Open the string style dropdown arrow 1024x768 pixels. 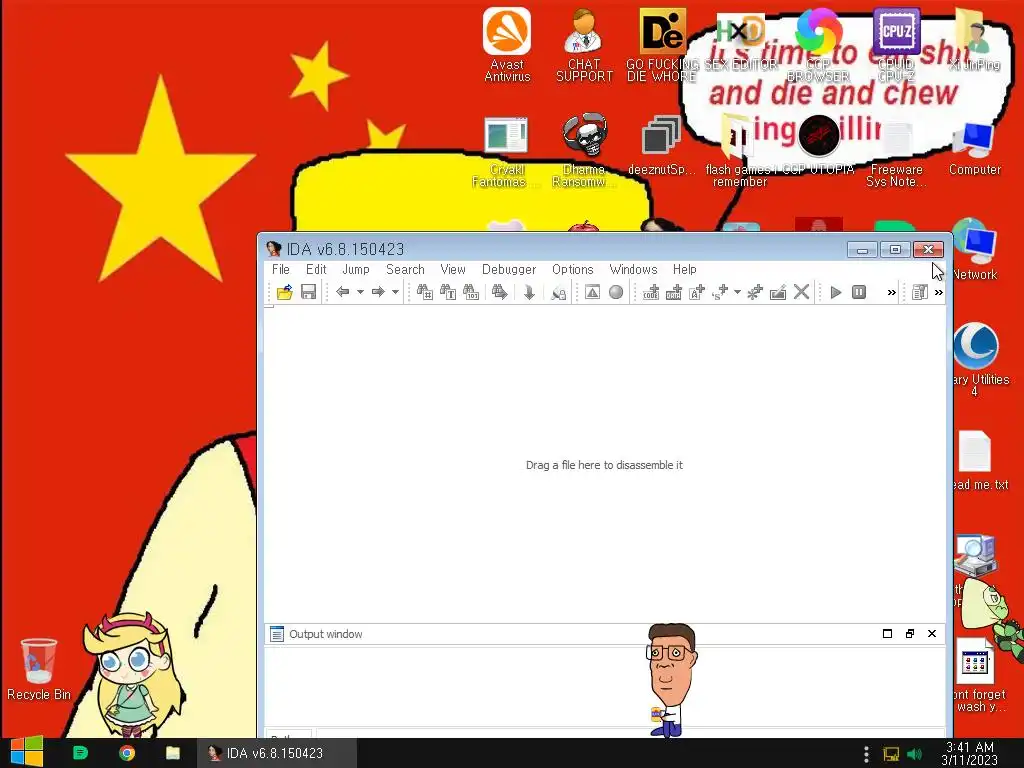[737, 292]
